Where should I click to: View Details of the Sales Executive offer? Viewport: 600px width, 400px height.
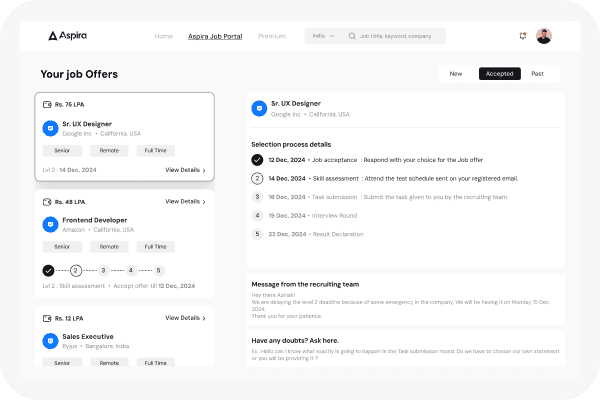tap(185, 318)
